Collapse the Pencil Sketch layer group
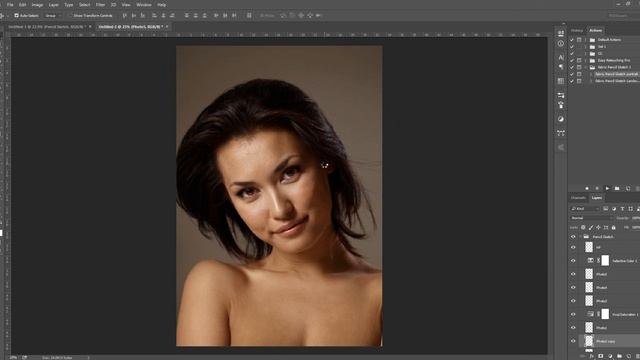This screenshot has width=640, height=360. pos(580,237)
